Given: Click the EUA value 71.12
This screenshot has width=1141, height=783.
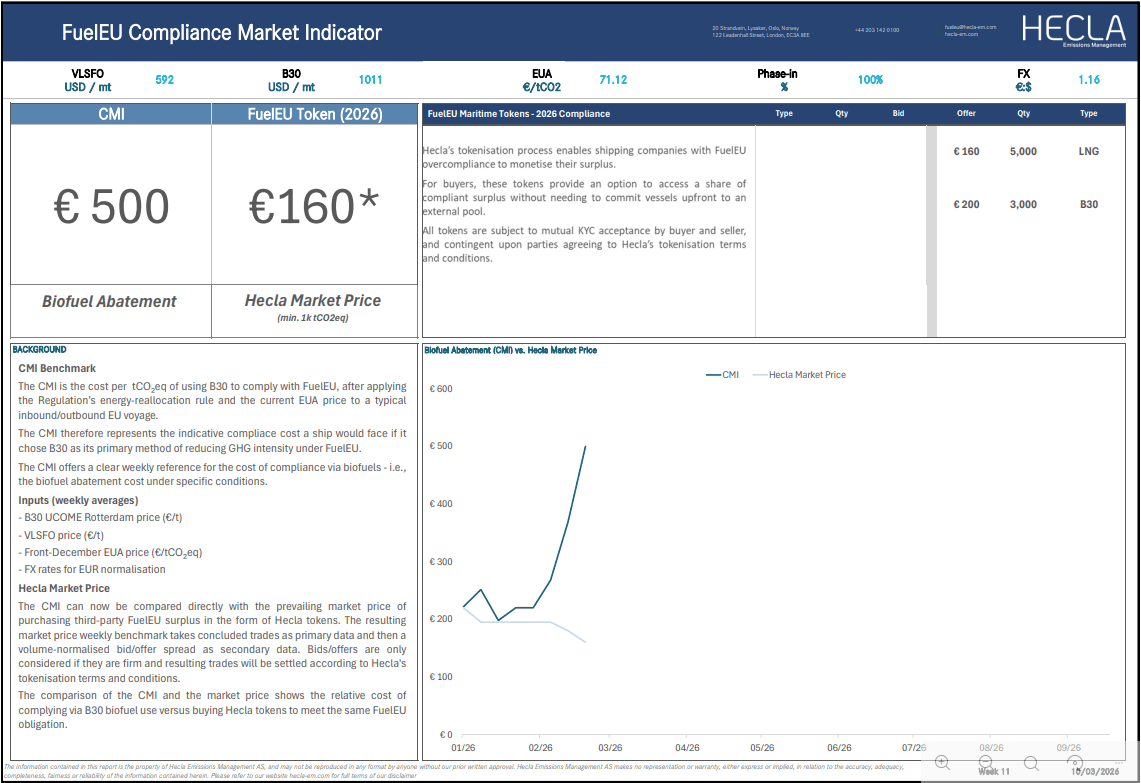Looking at the screenshot, I should [613, 80].
